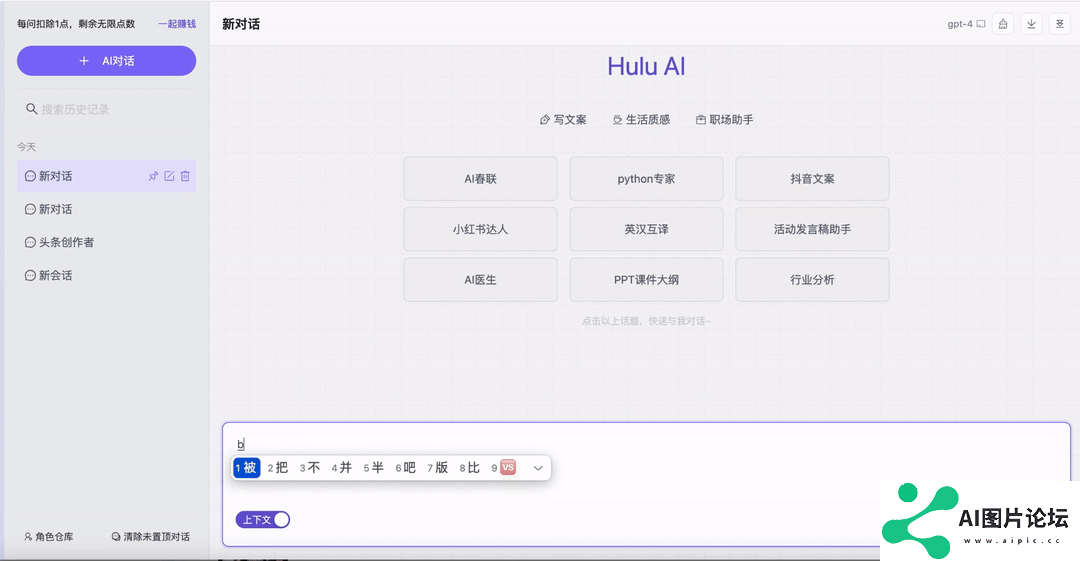Click the edit icon on selected 新对话
1080x561 pixels.
click(x=169, y=176)
